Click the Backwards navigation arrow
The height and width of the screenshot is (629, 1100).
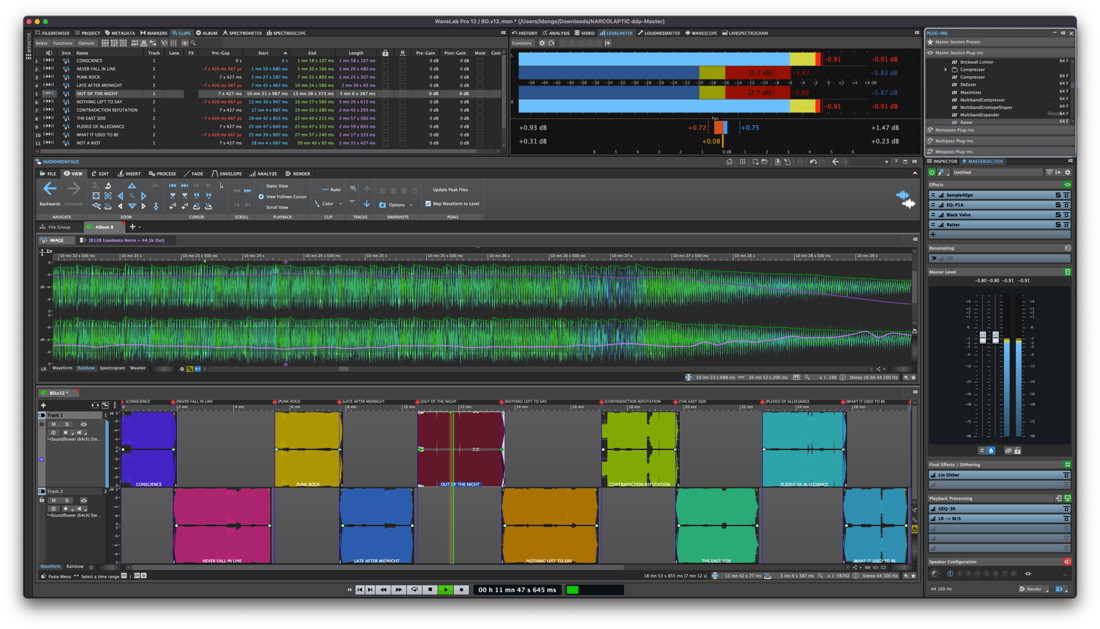pos(49,189)
